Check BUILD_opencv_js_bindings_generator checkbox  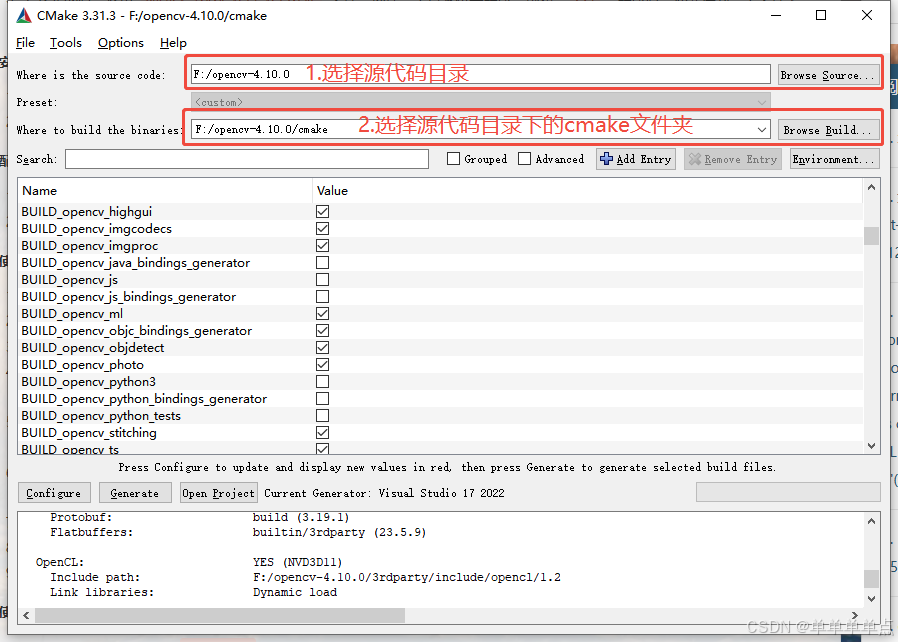click(322, 297)
